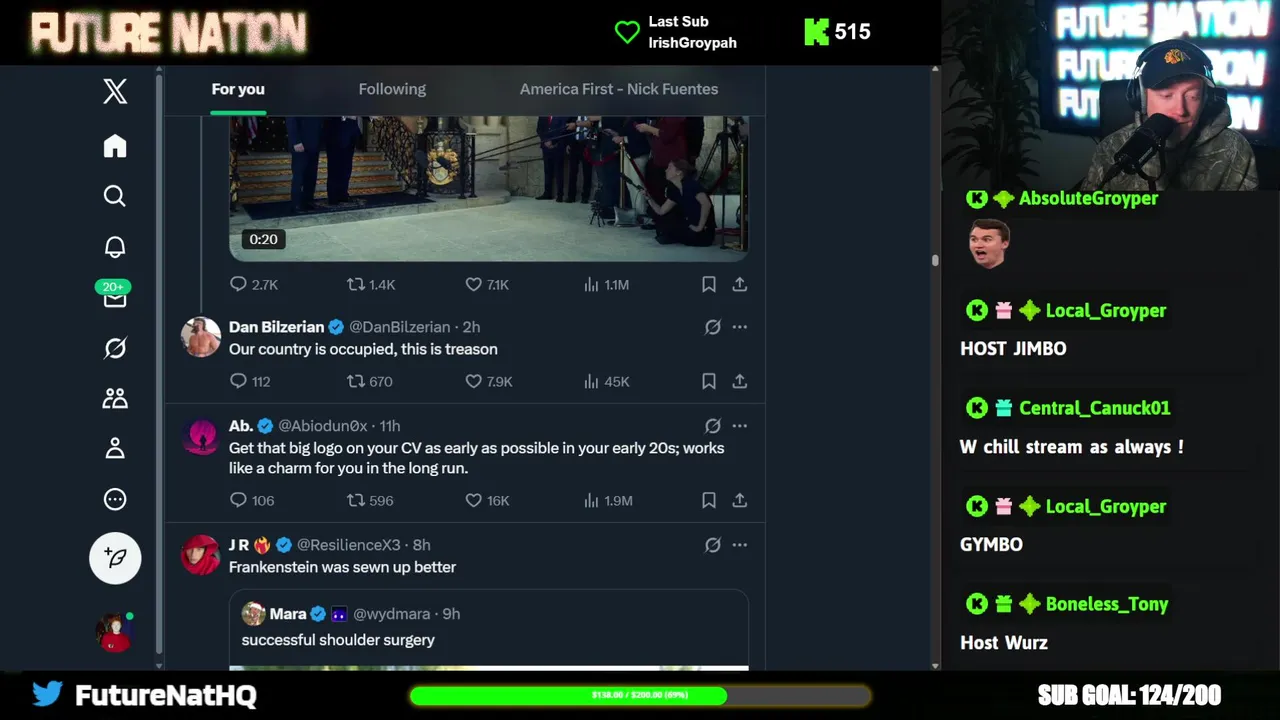1280x720 pixels.
Task: Repost Ab. post with 596 reposts
Action: tap(370, 500)
